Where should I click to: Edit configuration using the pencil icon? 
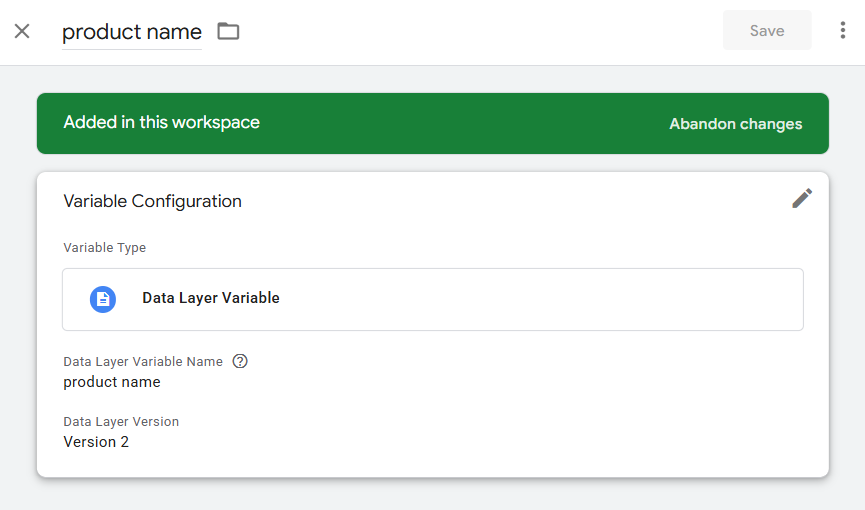[802, 199]
